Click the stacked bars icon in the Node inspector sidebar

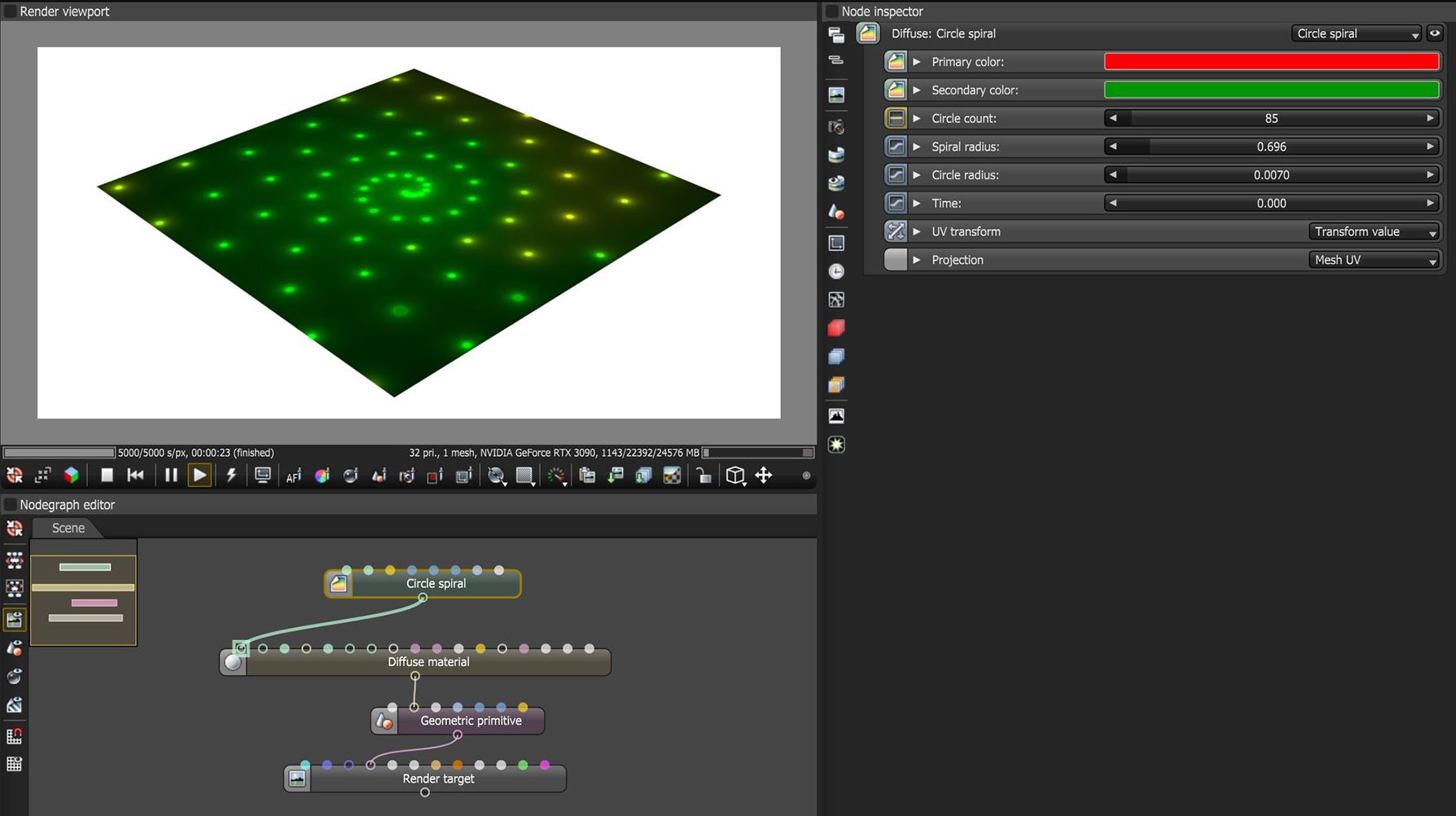[x=836, y=60]
